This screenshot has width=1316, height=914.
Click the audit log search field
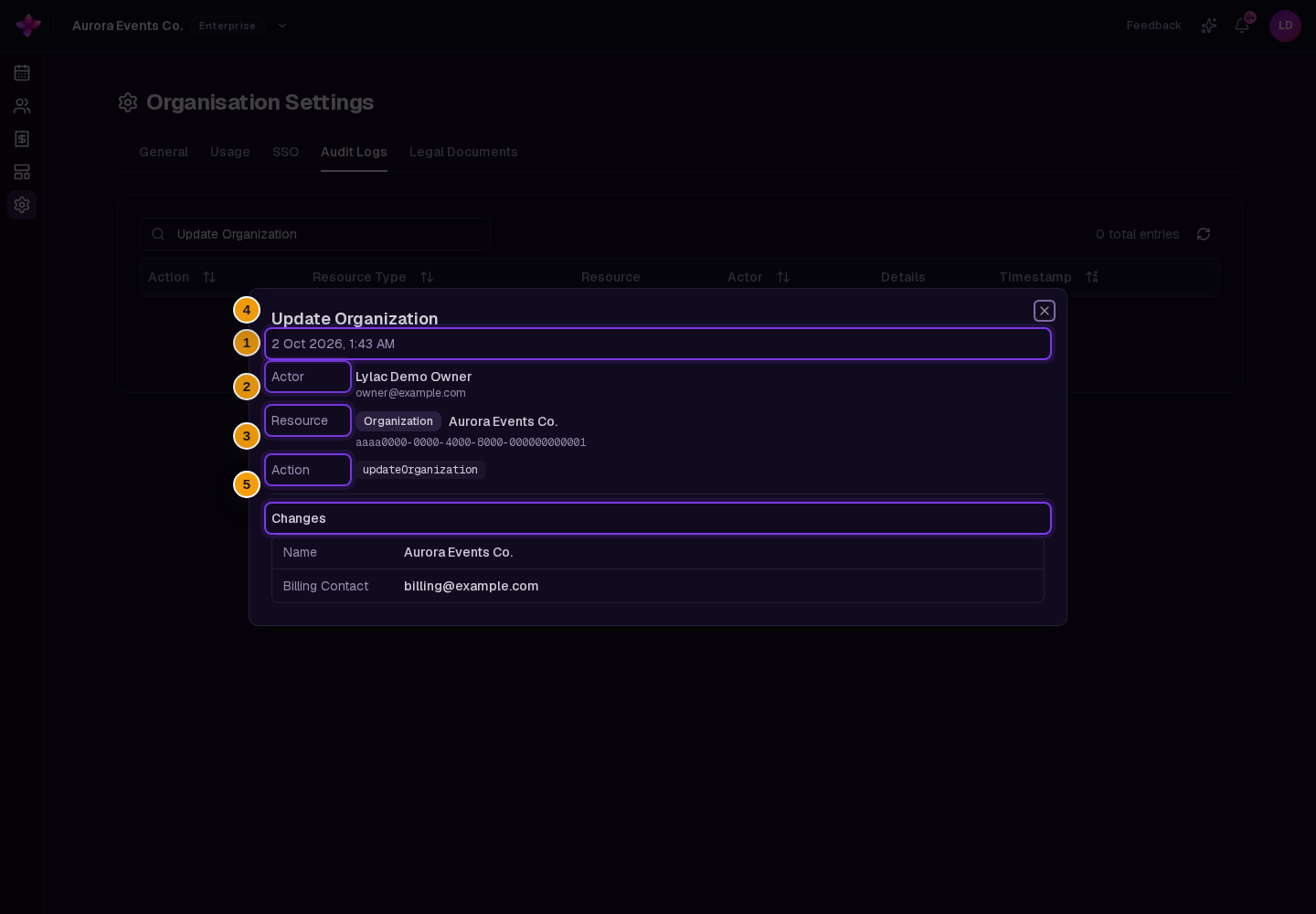coord(315,234)
